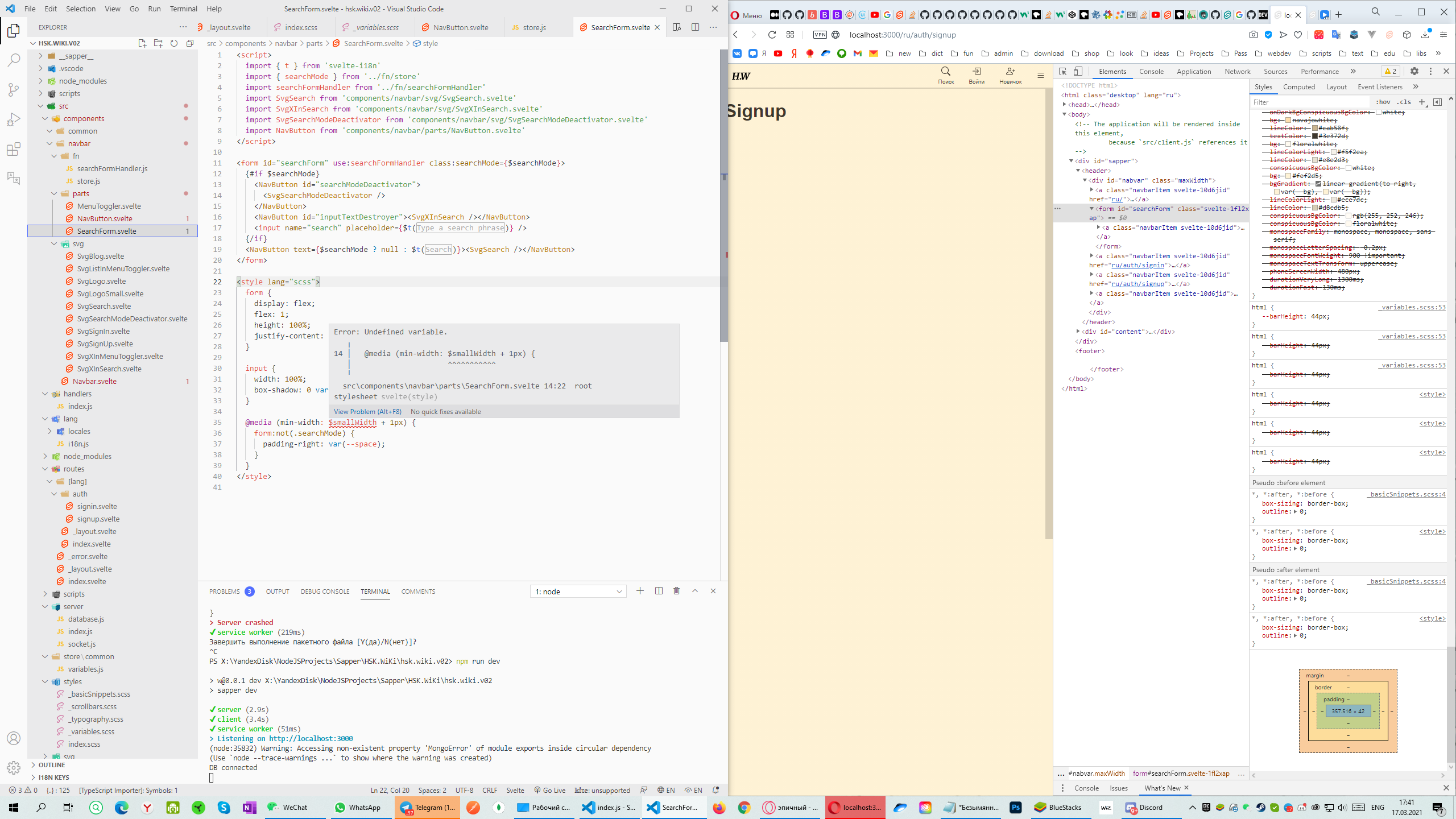Open PROBLEMS panel tab
This screenshot has height=819, width=1456.
(225, 591)
